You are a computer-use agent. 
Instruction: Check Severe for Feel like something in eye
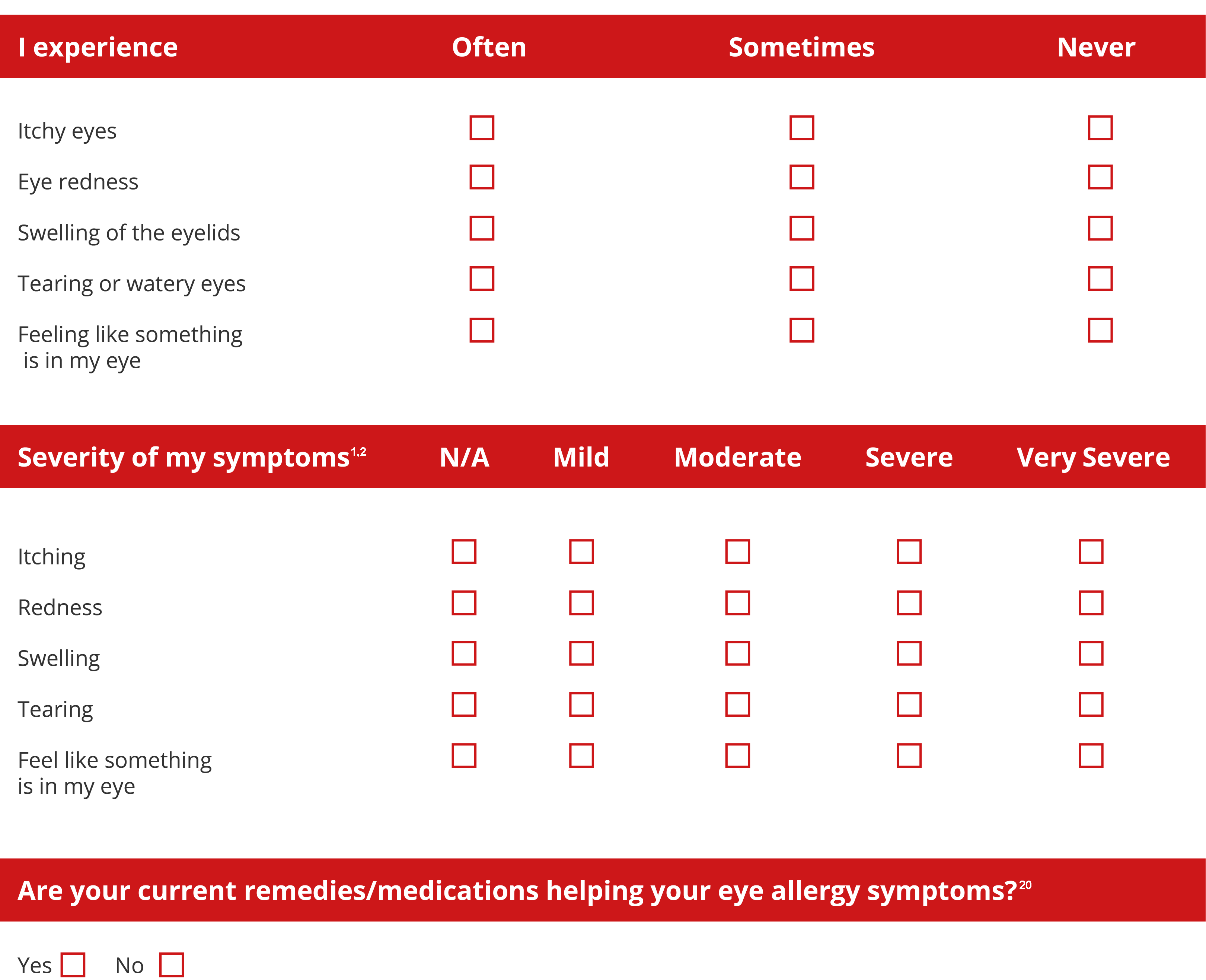coord(909,756)
